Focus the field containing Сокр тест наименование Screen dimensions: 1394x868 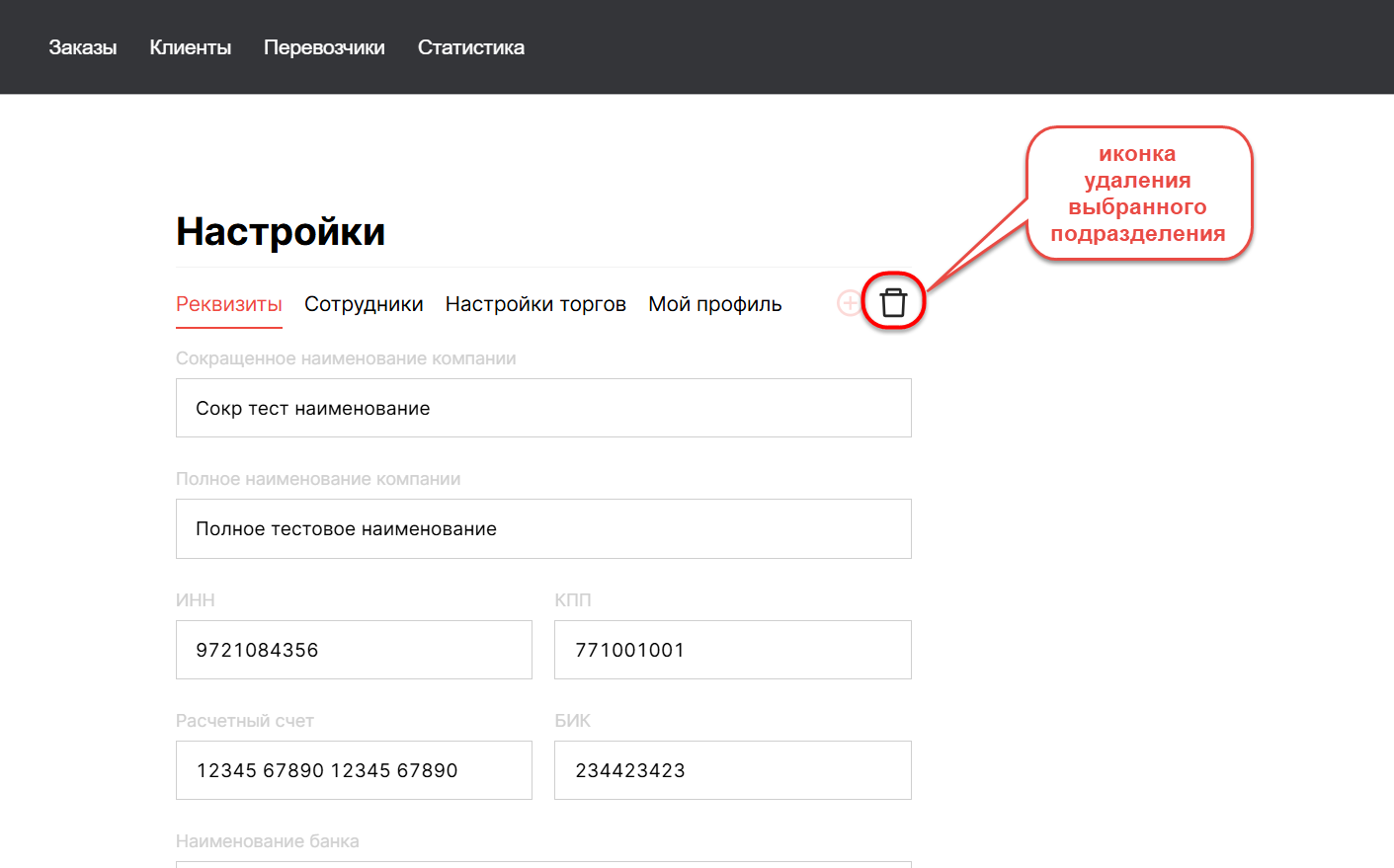(x=543, y=408)
